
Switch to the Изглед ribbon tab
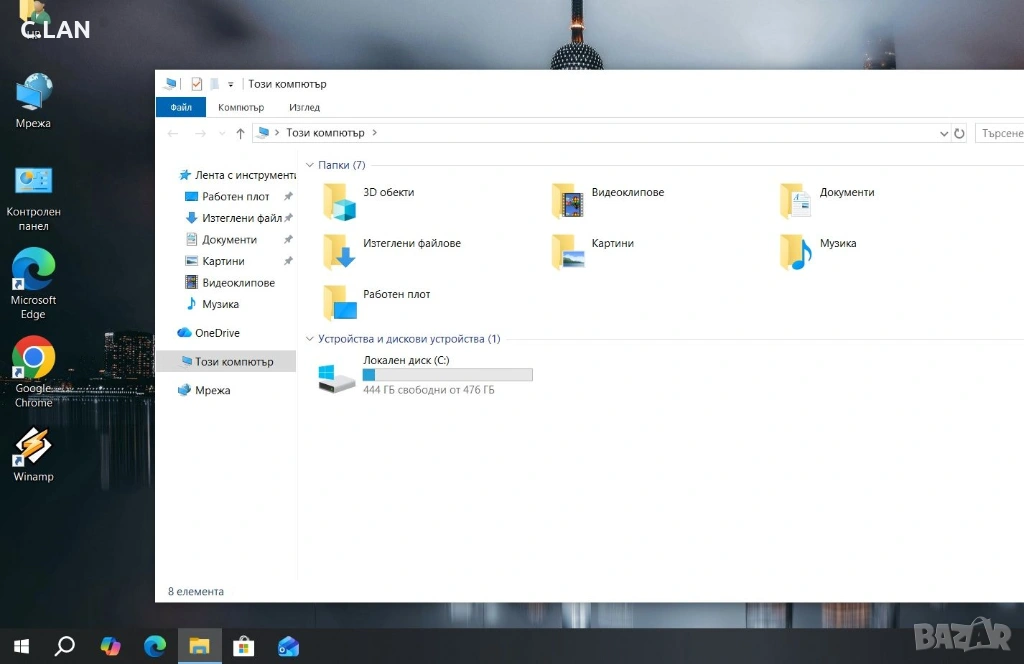(304, 107)
